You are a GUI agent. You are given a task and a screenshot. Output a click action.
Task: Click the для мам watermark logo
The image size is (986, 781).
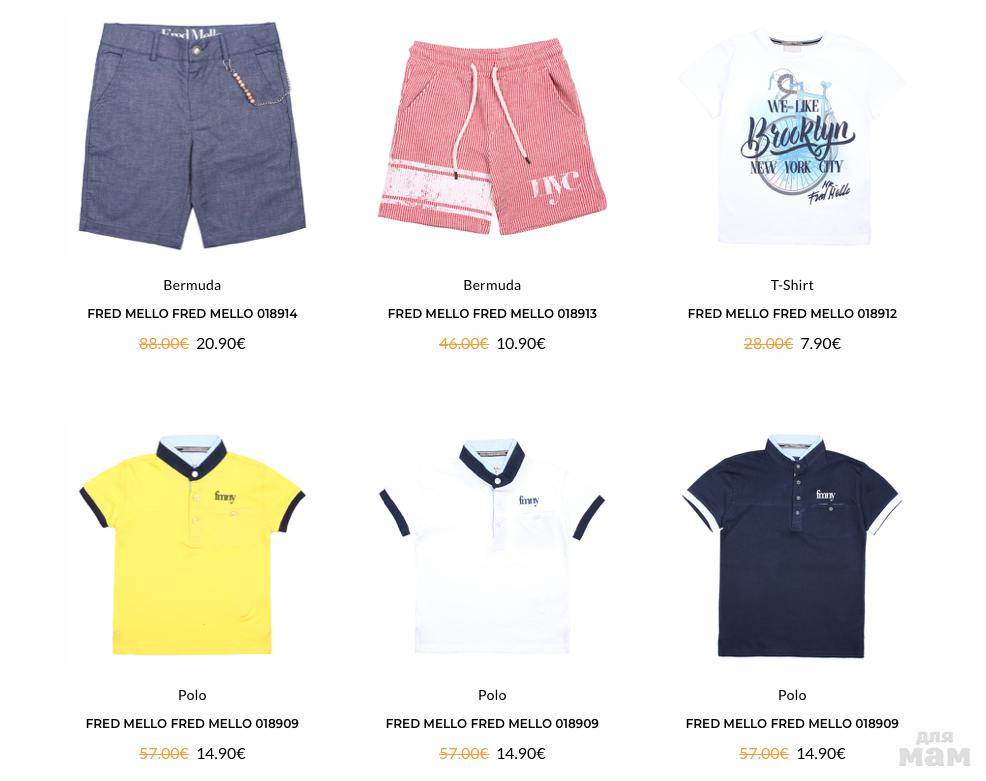[934, 749]
